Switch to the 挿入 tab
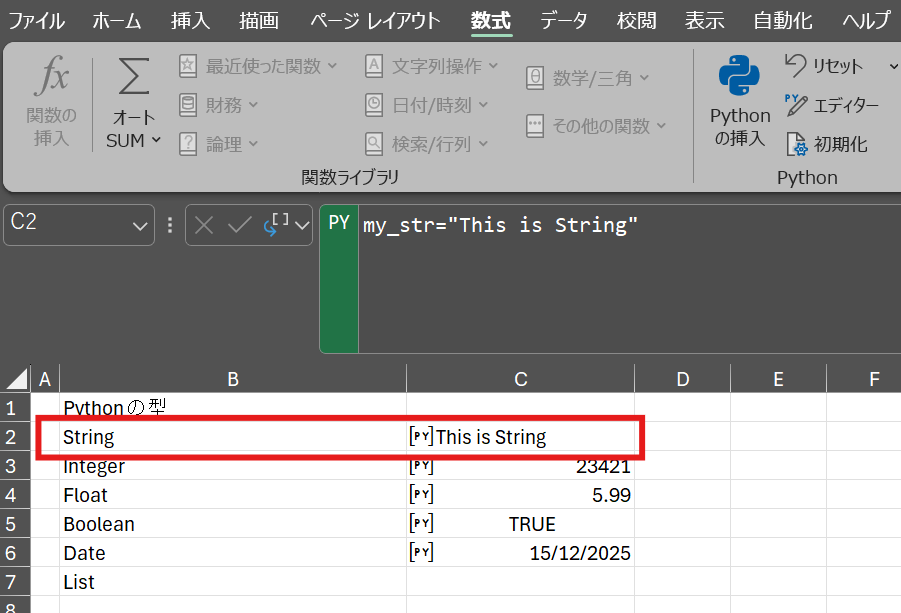 pos(190,21)
